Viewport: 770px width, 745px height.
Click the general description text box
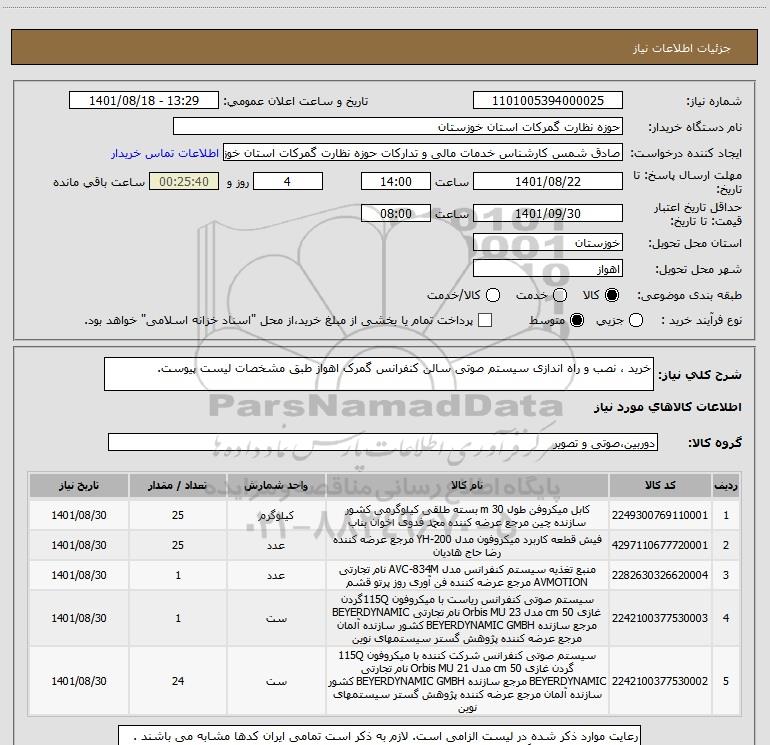pyautogui.click(x=379, y=374)
